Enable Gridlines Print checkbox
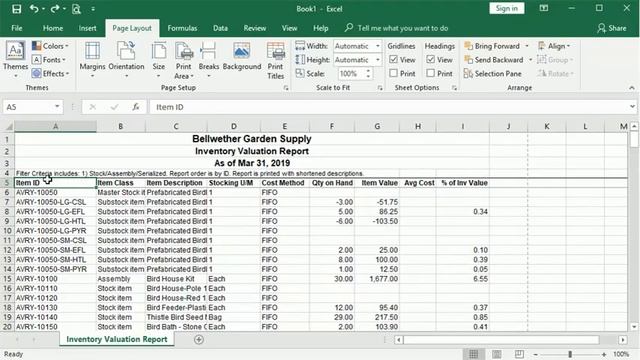Image resolution: width=640 pixels, height=360 pixels. click(x=393, y=73)
